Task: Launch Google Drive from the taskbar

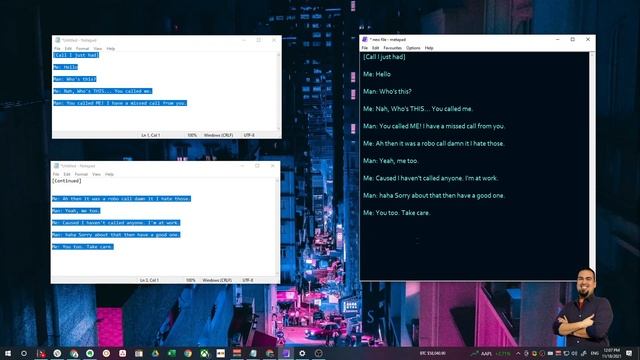Action: [155, 353]
